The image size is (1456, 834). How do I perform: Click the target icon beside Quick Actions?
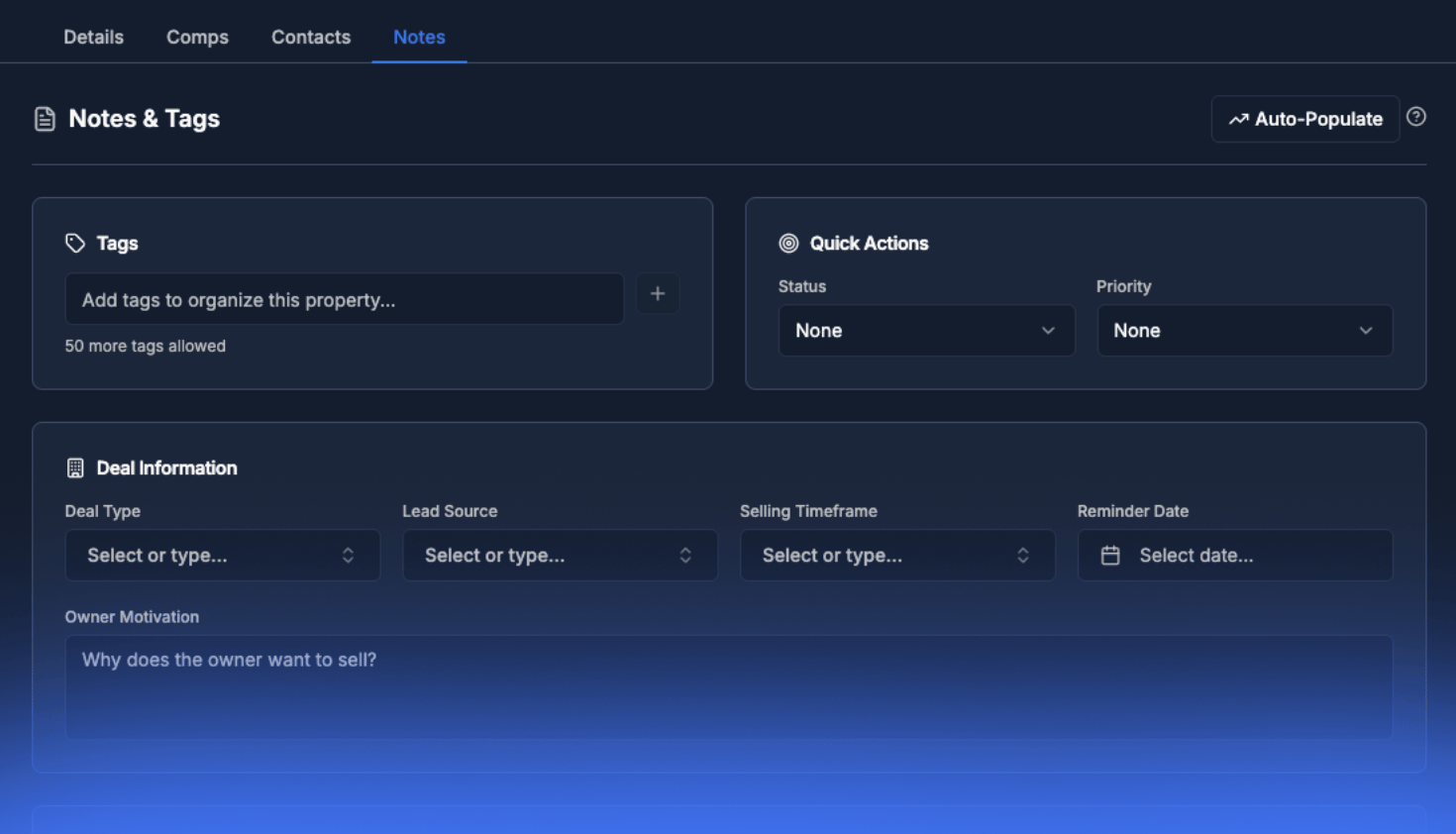click(788, 244)
